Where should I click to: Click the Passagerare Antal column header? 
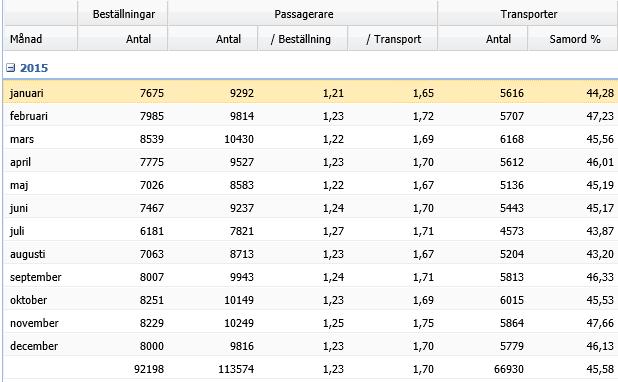[x=212, y=39]
